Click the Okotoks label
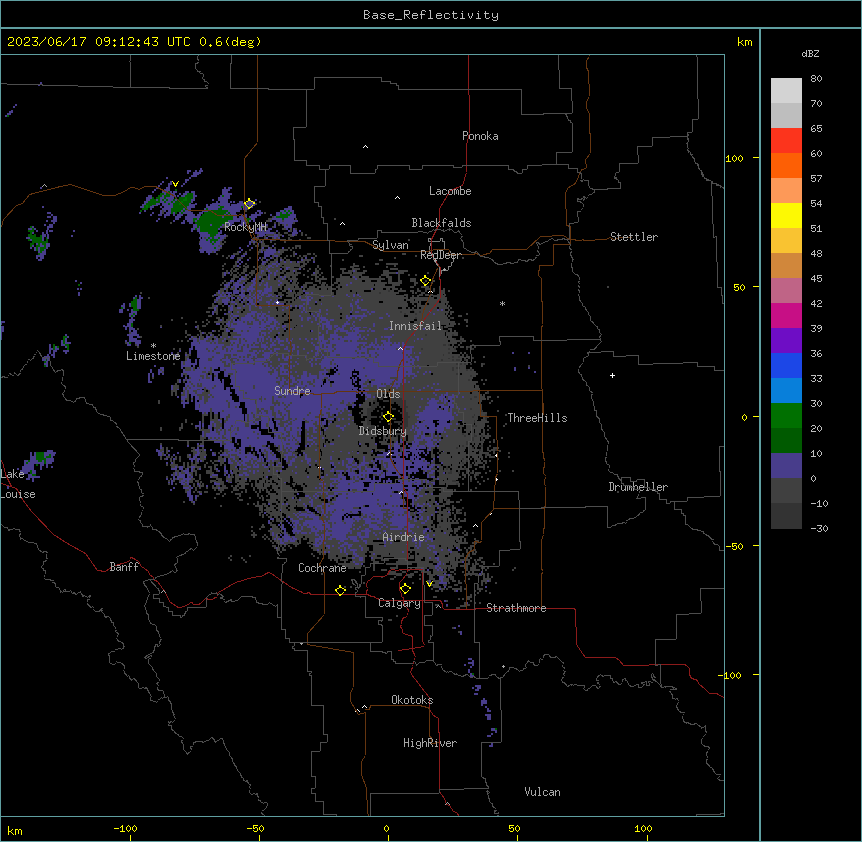Image resolution: width=862 pixels, height=842 pixels. 412,700
